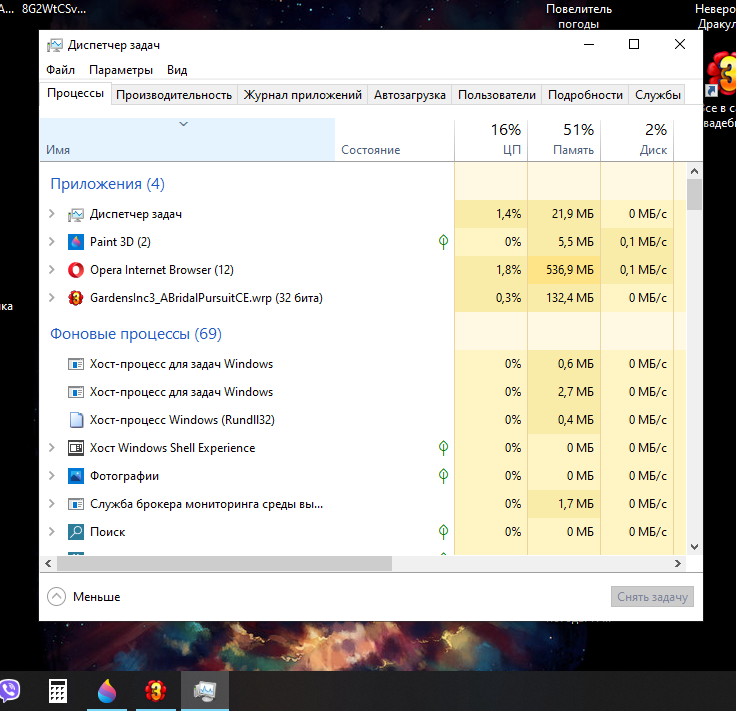Click the Windows Shell Experience host icon
Image resolution: width=736 pixels, height=711 pixels.
click(77, 448)
